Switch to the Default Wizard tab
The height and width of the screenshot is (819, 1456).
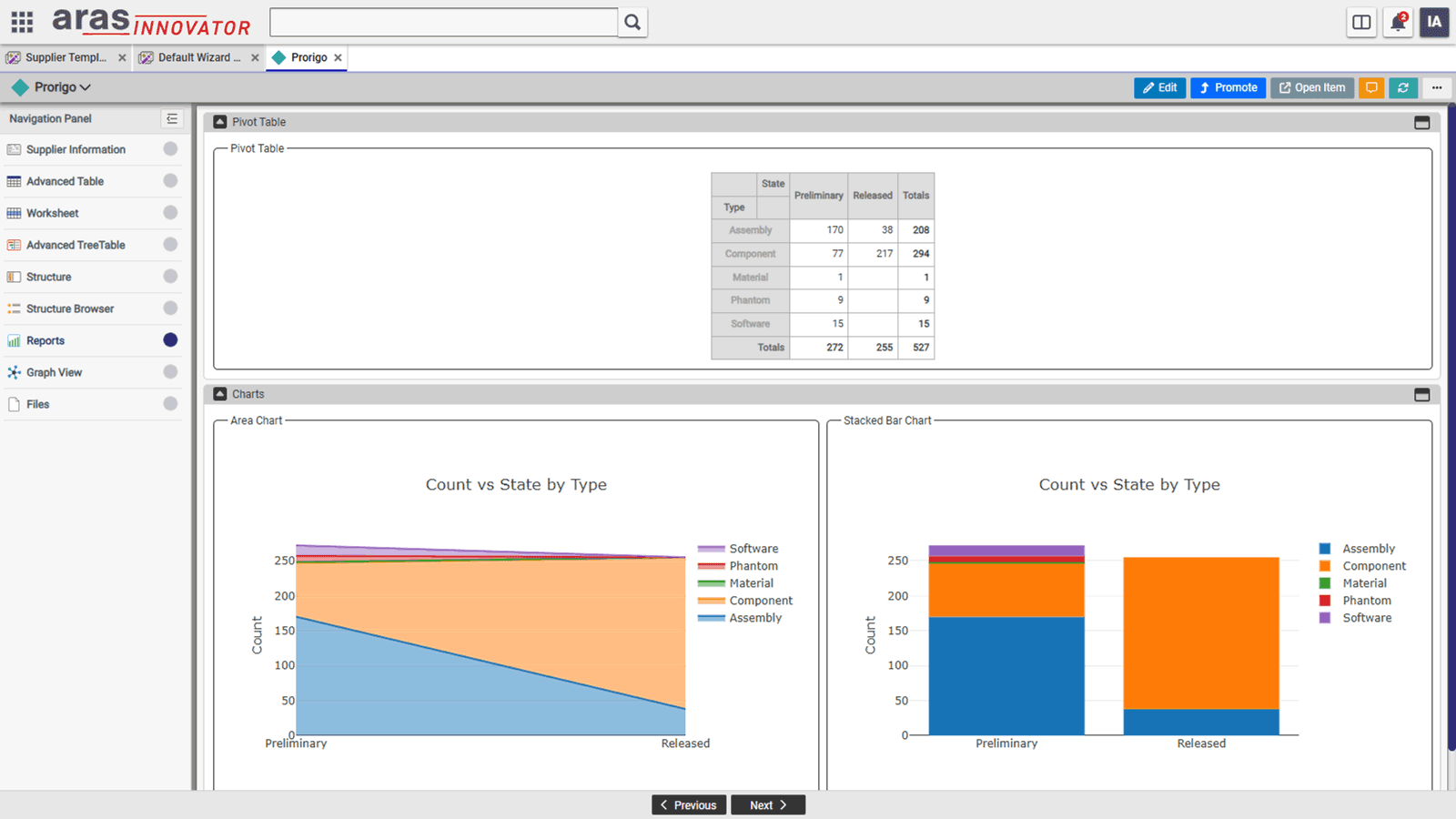(x=198, y=57)
